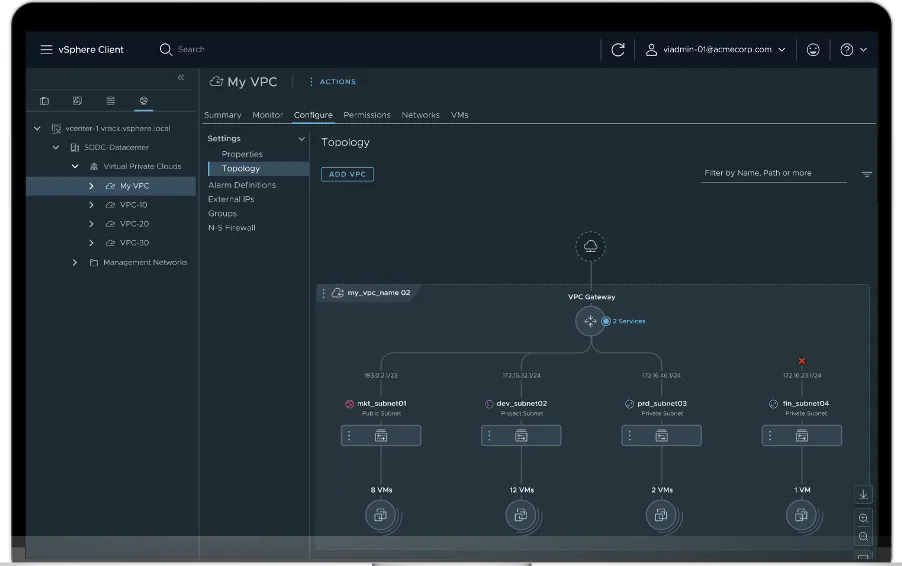Open the dev_subnet02 box kebab menu

pyautogui.click(x=490, y=436)
